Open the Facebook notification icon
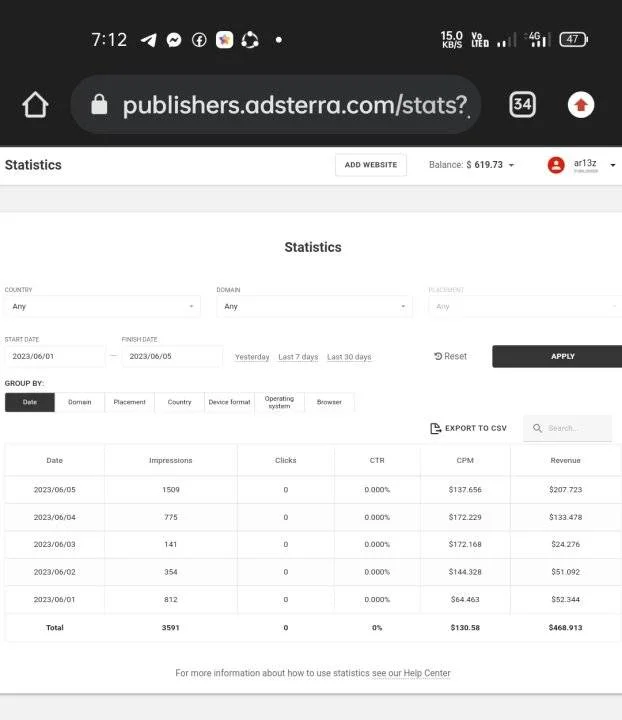 pyautogui.click(x=199, y=40)
